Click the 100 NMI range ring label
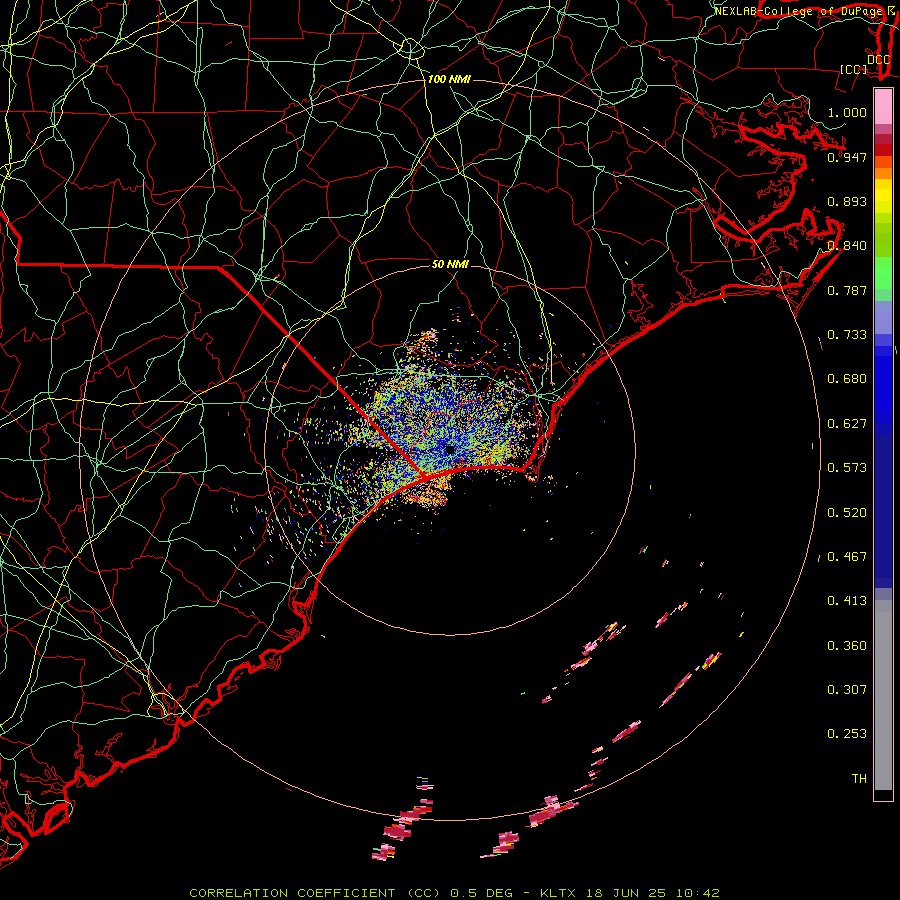The height and width of the screenshot is (900, 900). (449, 79)
